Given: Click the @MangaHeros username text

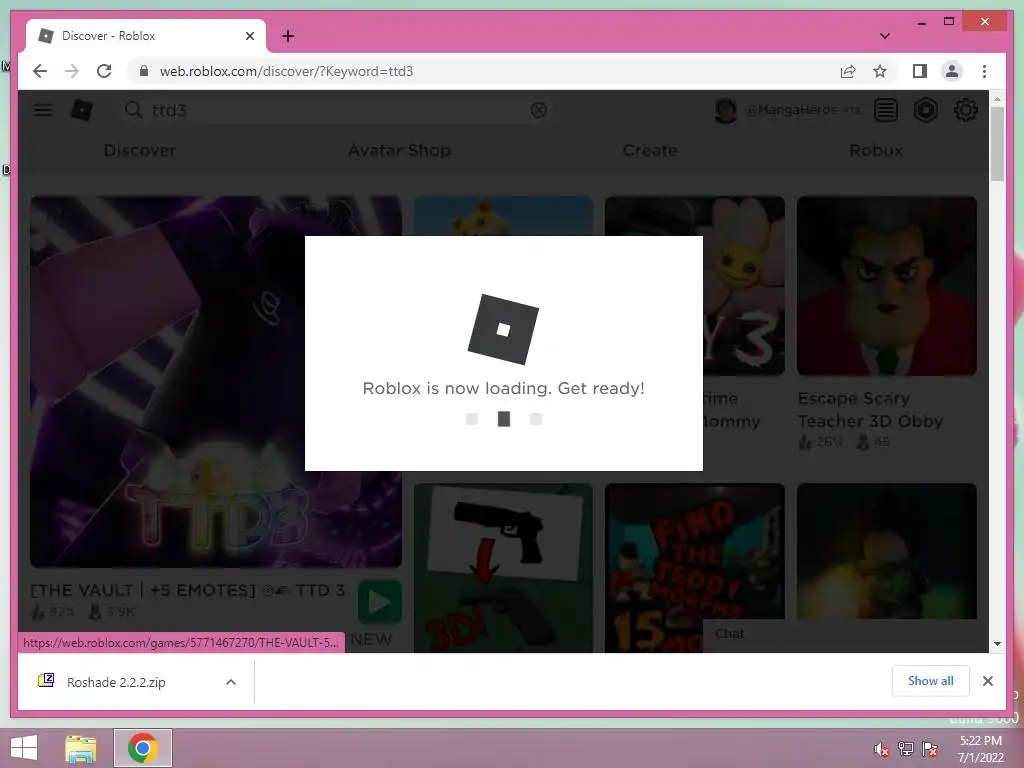Looking at the screenshot, I should (x=792, y=110).
